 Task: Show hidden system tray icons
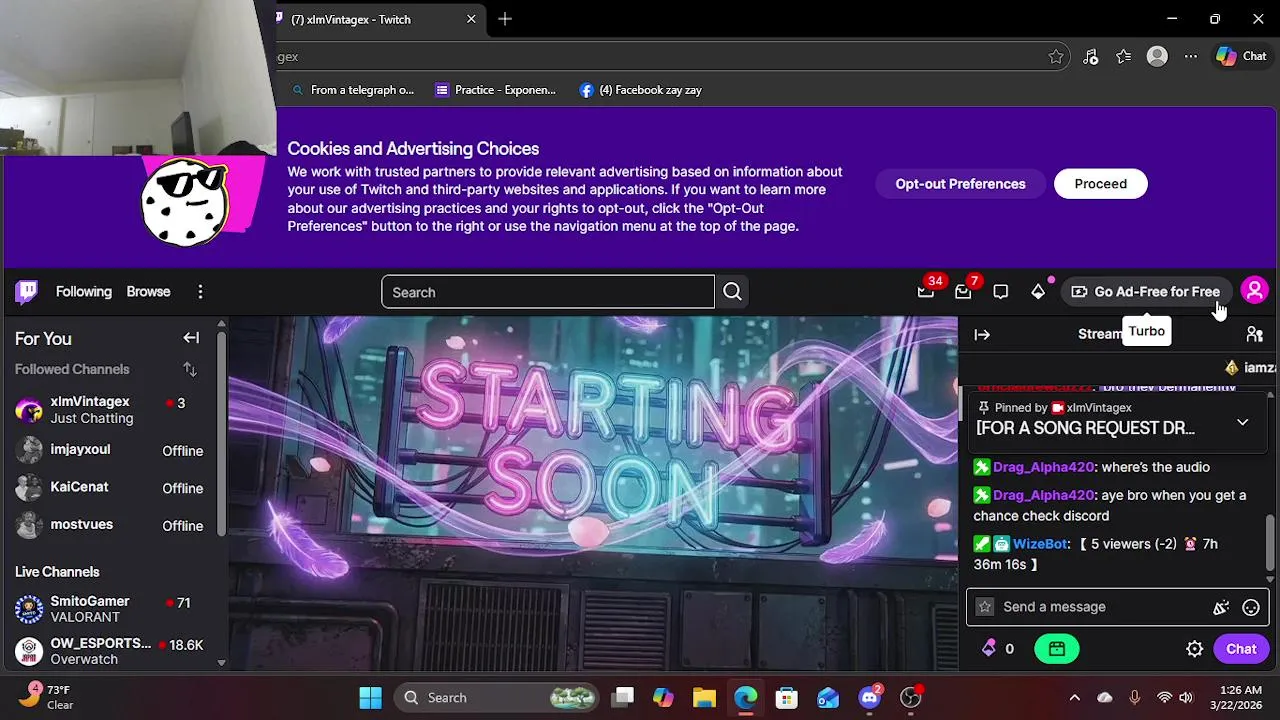coord(1074,698)
